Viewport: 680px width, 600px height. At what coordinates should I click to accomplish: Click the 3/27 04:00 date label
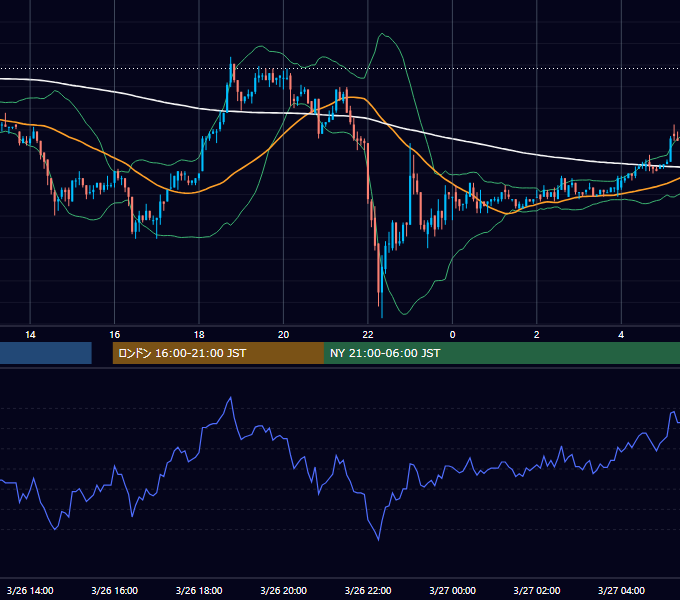pyautogui.click(x=621, y=590)
